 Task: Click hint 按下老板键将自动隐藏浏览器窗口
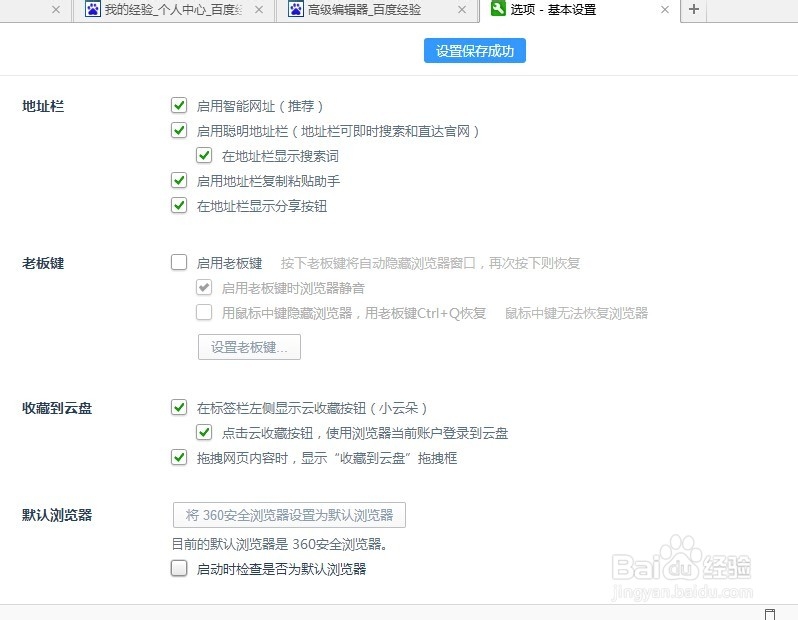pyautogui.click(x=430, y=263)
